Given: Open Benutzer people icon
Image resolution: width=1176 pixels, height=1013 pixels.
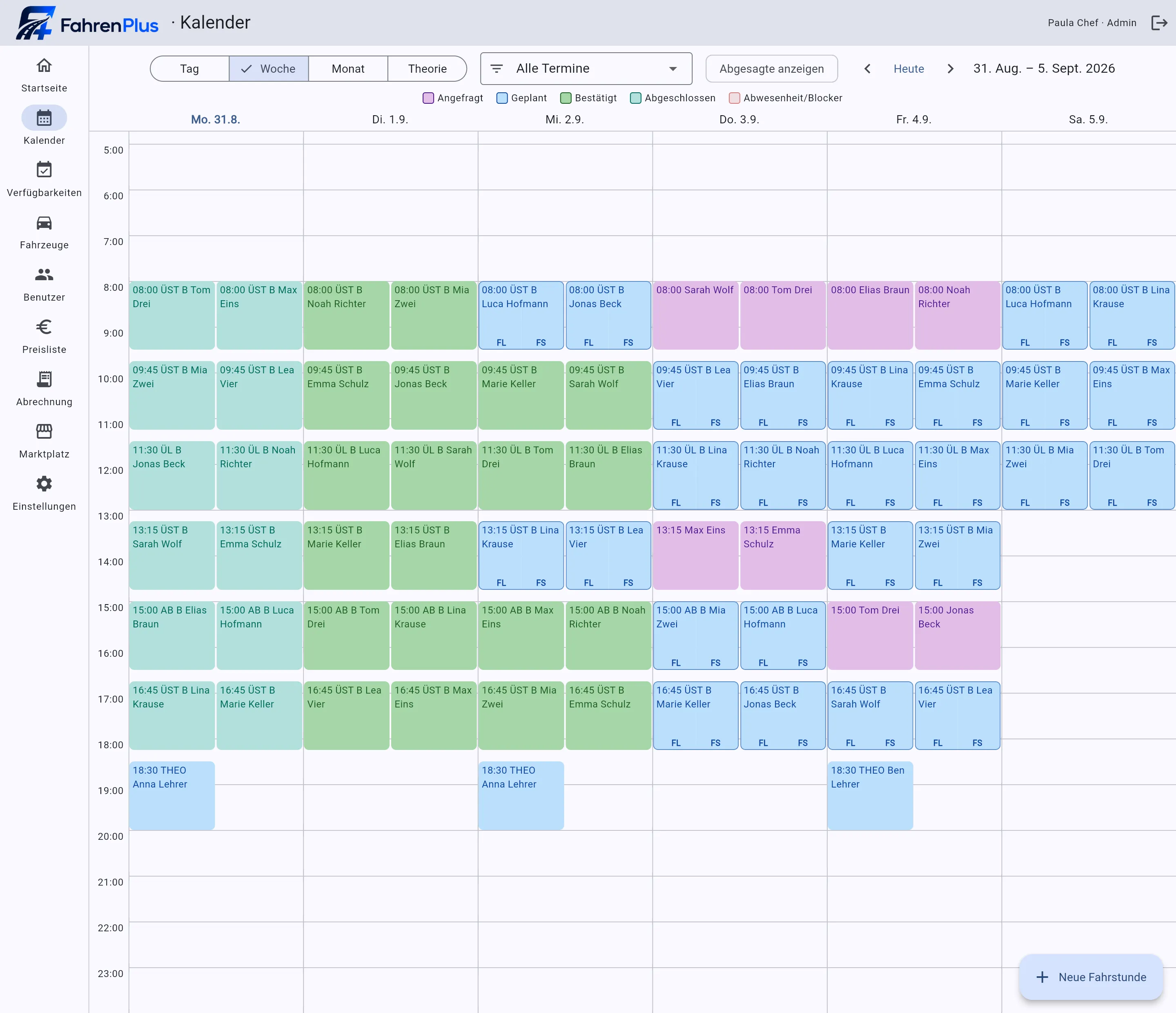Looking at the screenshot, I should point(44,275).
